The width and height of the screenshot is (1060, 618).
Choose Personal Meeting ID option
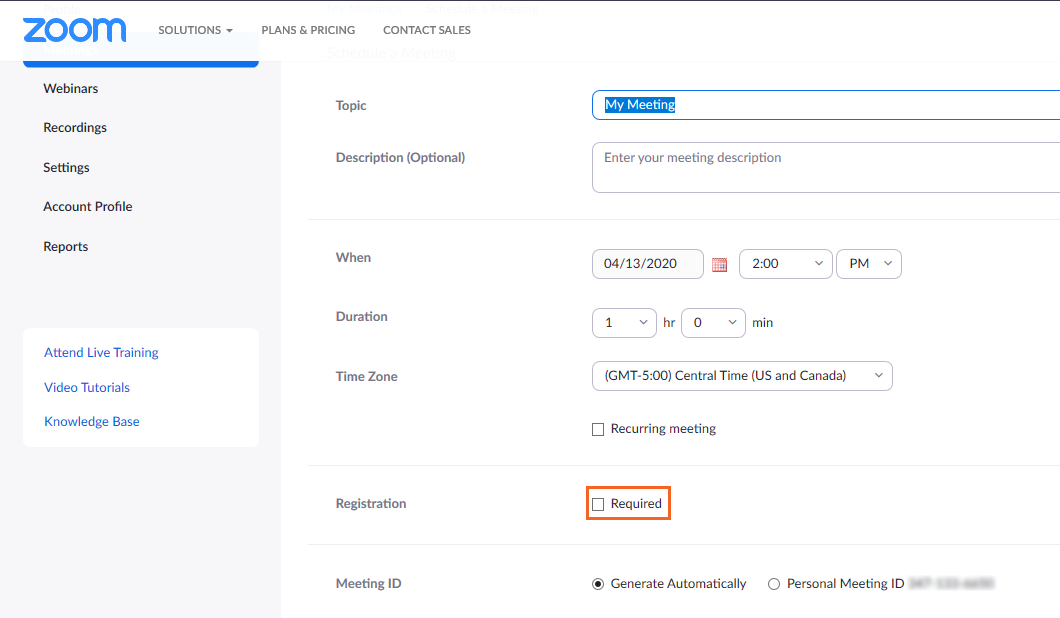(774, 583)
